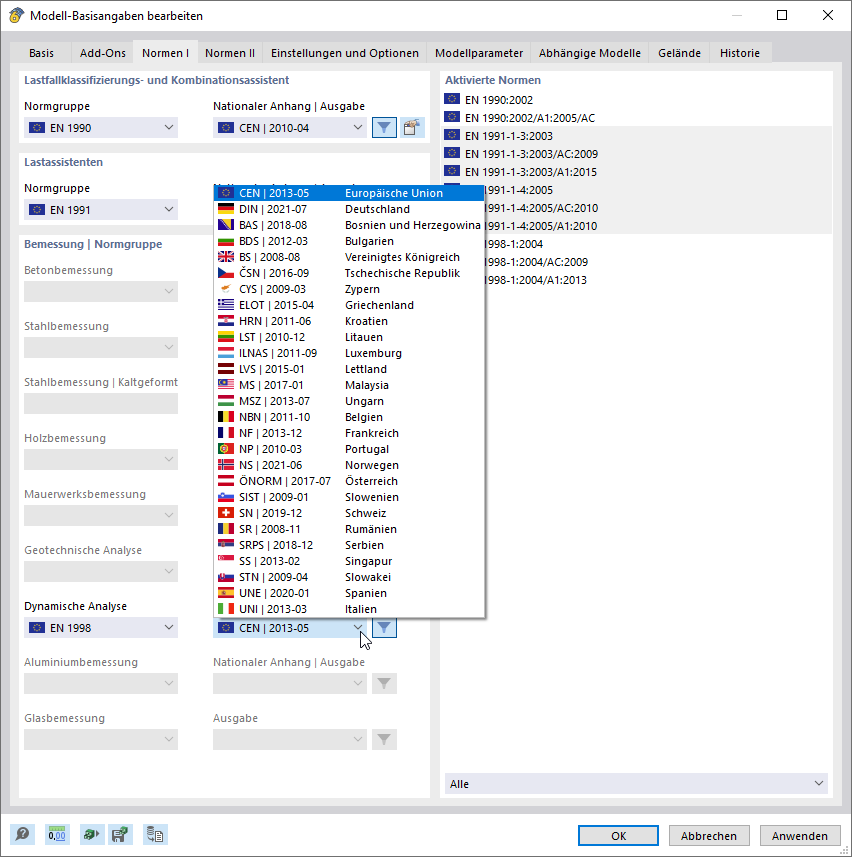The image size is (852, 857).
Task: Select NS | 2021-06 Norwegen
Action: (x=349, y=465)
